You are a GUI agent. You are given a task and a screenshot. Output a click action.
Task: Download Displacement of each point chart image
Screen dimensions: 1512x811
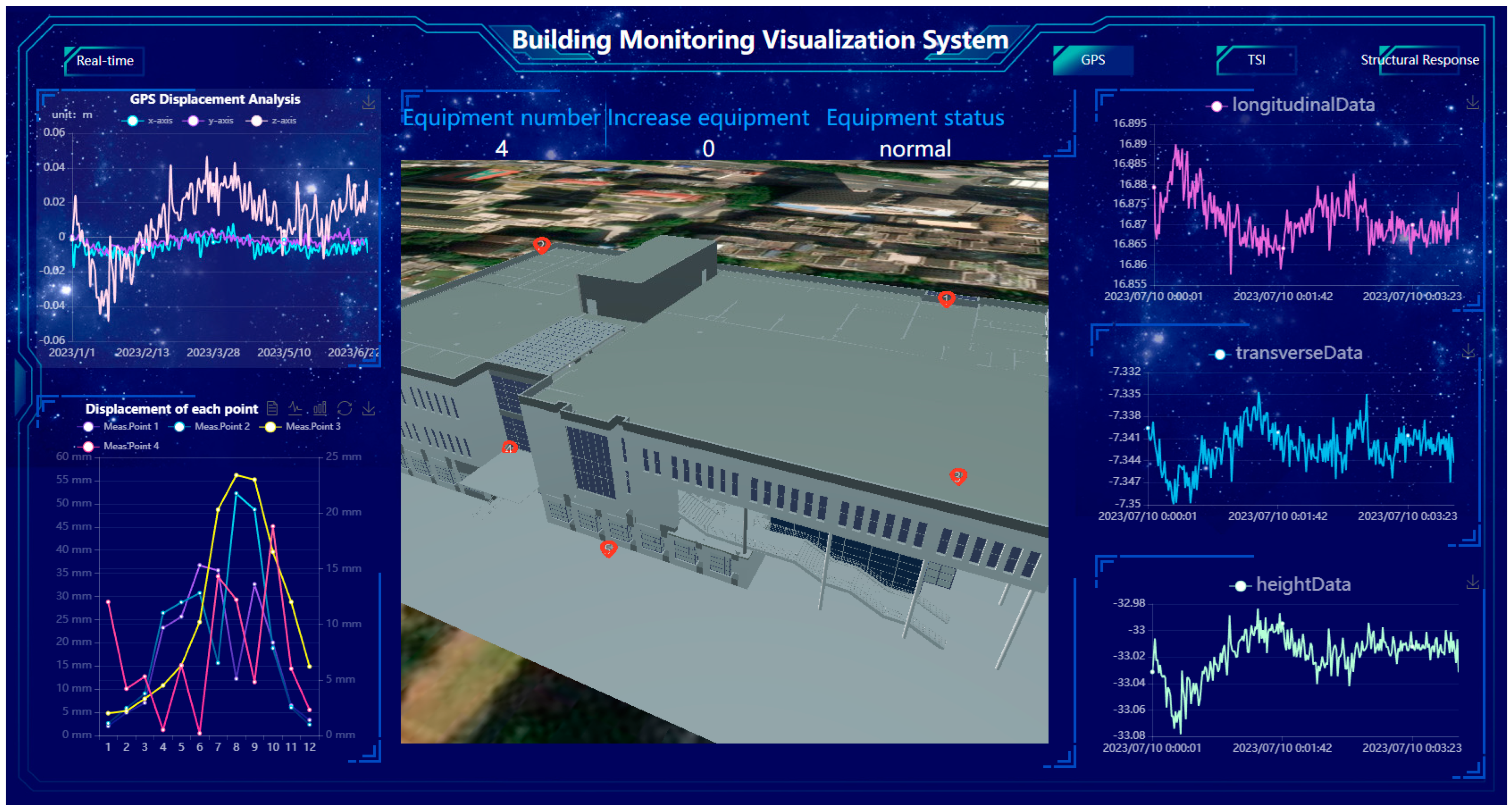[369, 408]
